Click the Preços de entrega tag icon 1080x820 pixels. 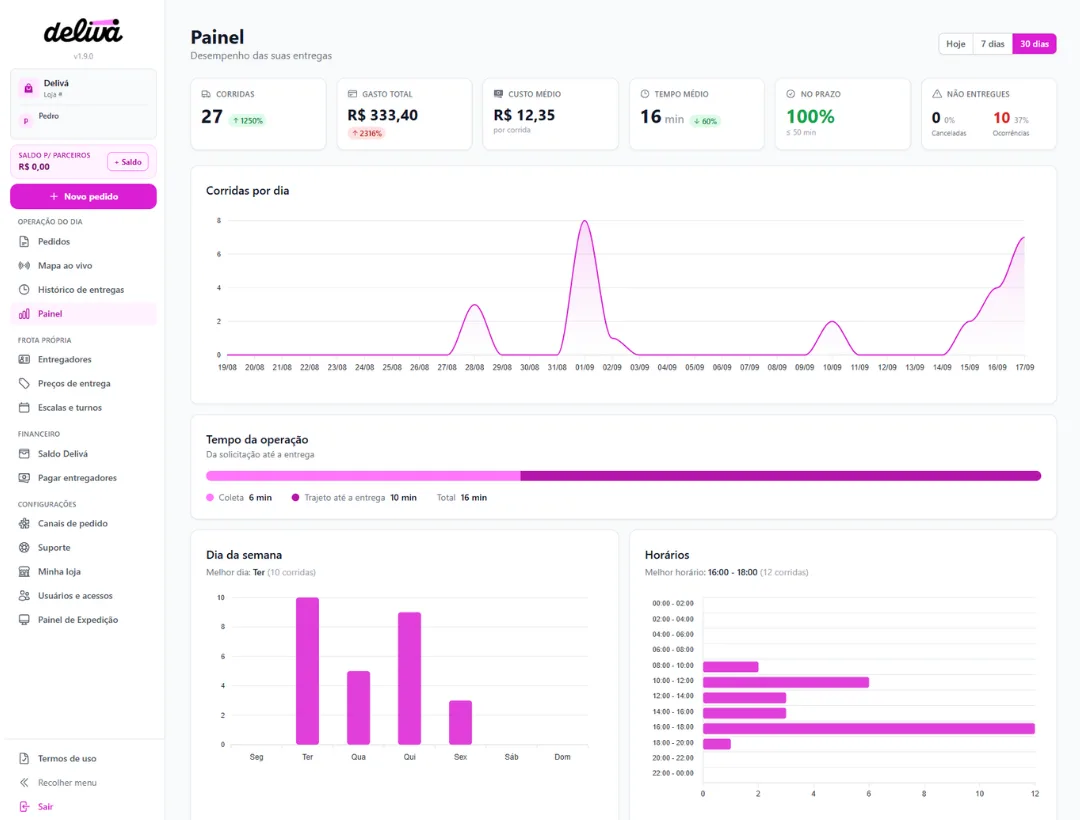click(x=24, y=383)
